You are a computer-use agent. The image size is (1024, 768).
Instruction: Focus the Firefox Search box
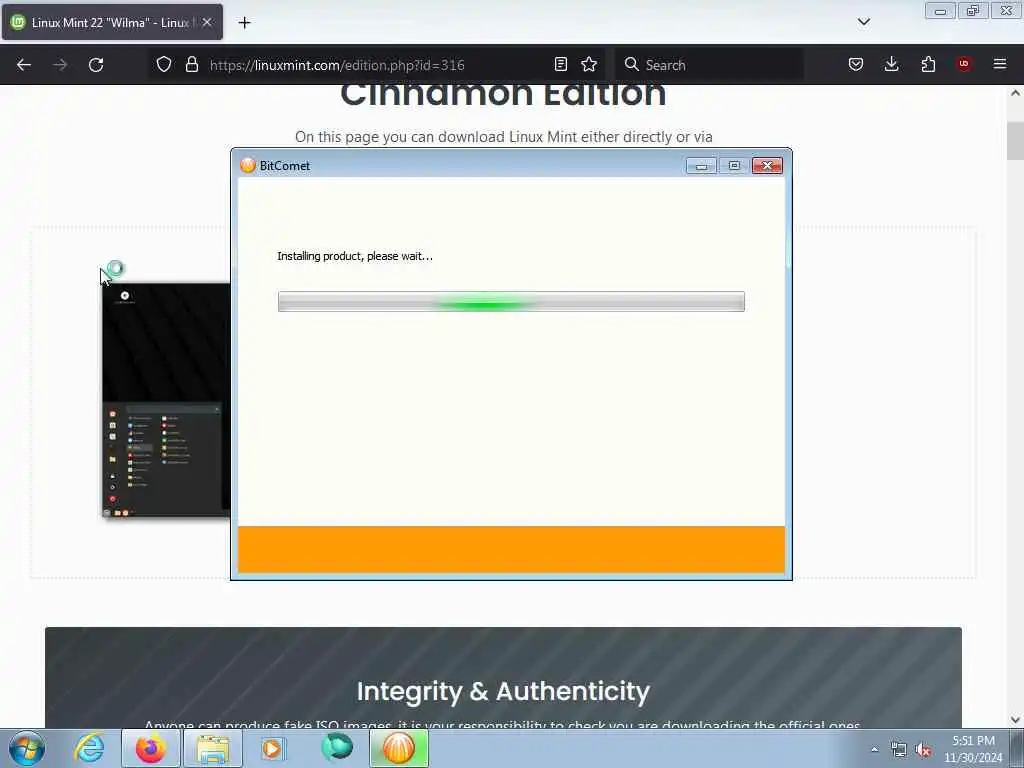pyautogui.click(x=709, y=65)
